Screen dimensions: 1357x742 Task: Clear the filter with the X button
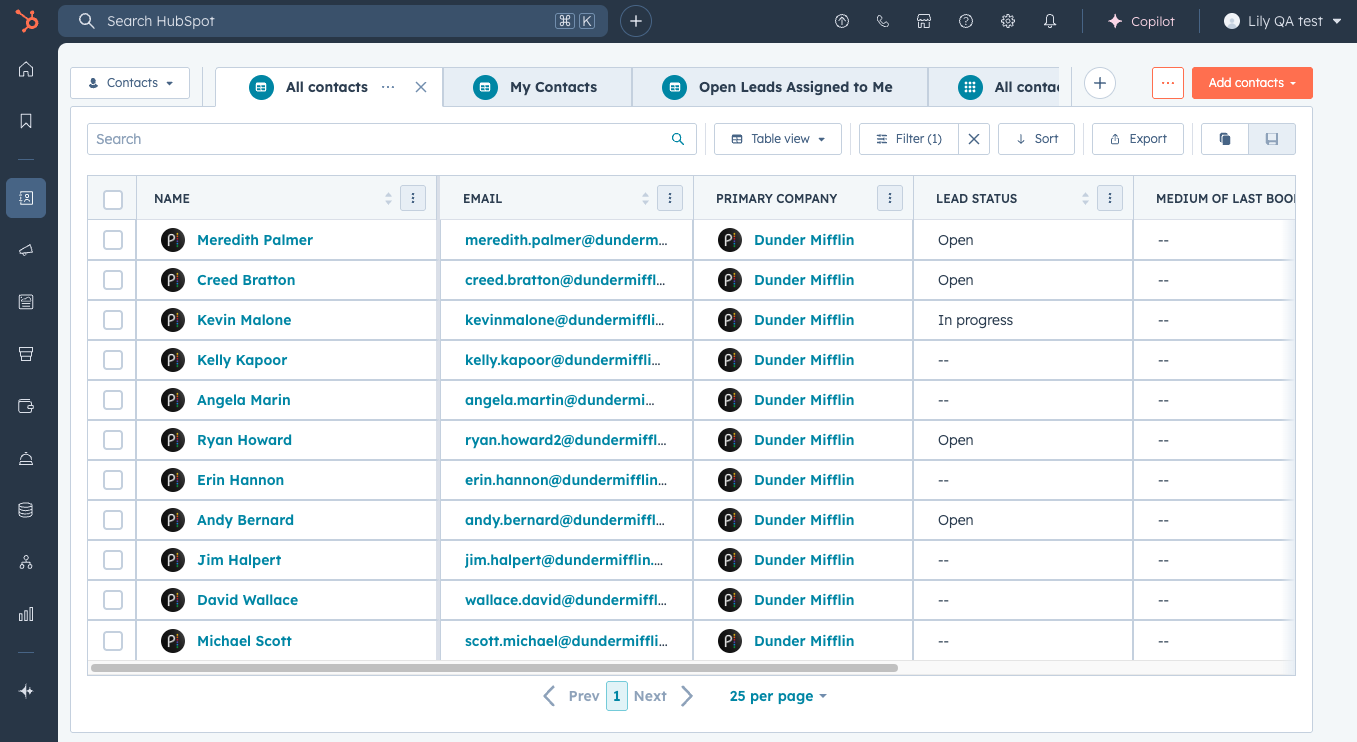[x=974, y=139]
